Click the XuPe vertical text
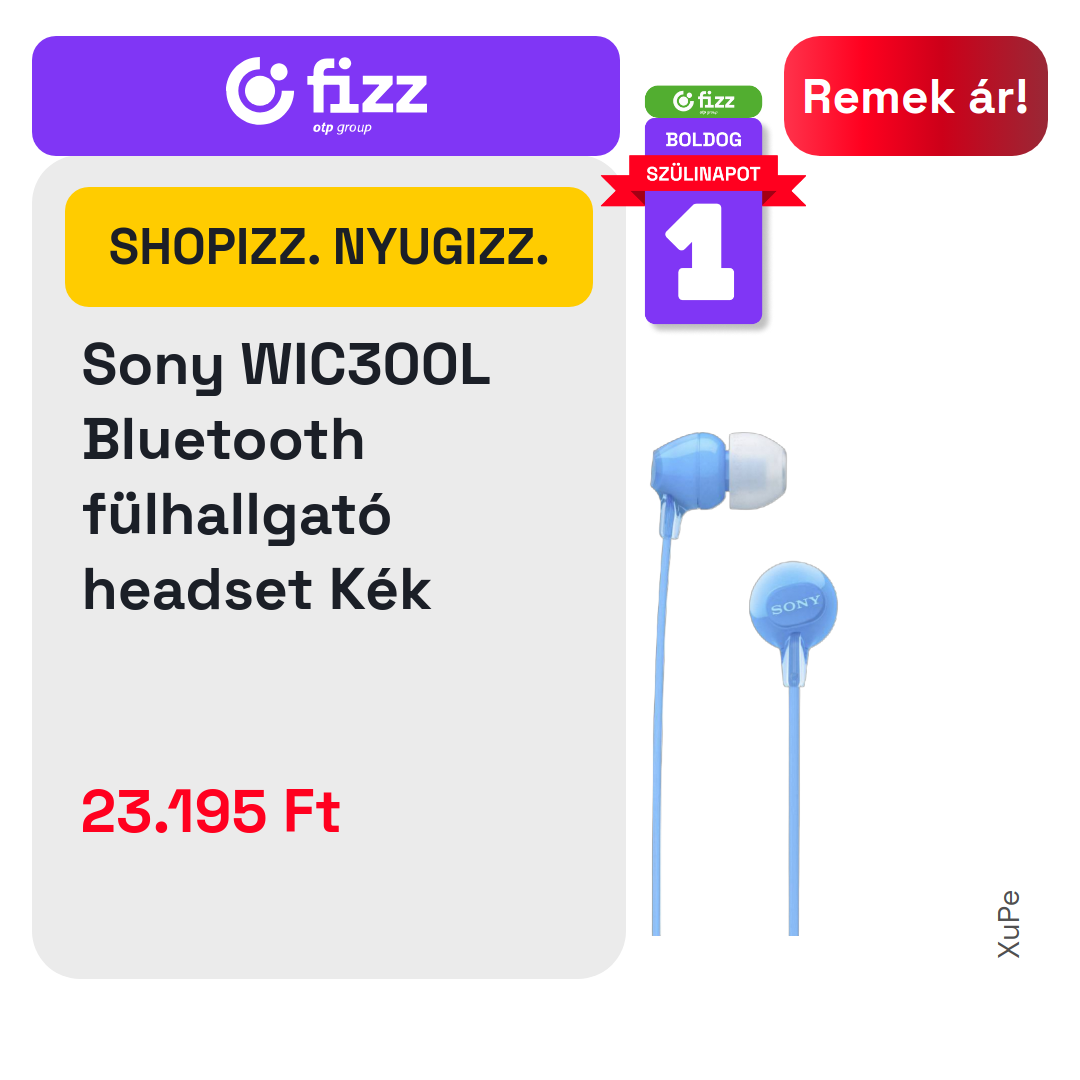Image resolution: width=1080 pixels, height=1080 pixels. 1008,924
